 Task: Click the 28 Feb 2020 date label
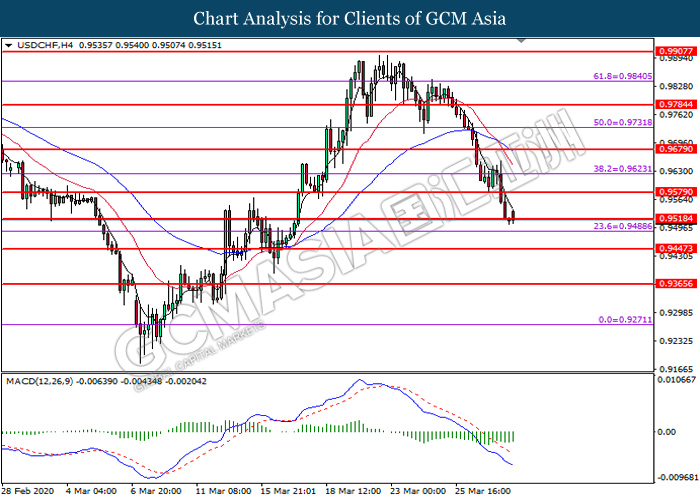pyautogui.click(x=28, y=491)
